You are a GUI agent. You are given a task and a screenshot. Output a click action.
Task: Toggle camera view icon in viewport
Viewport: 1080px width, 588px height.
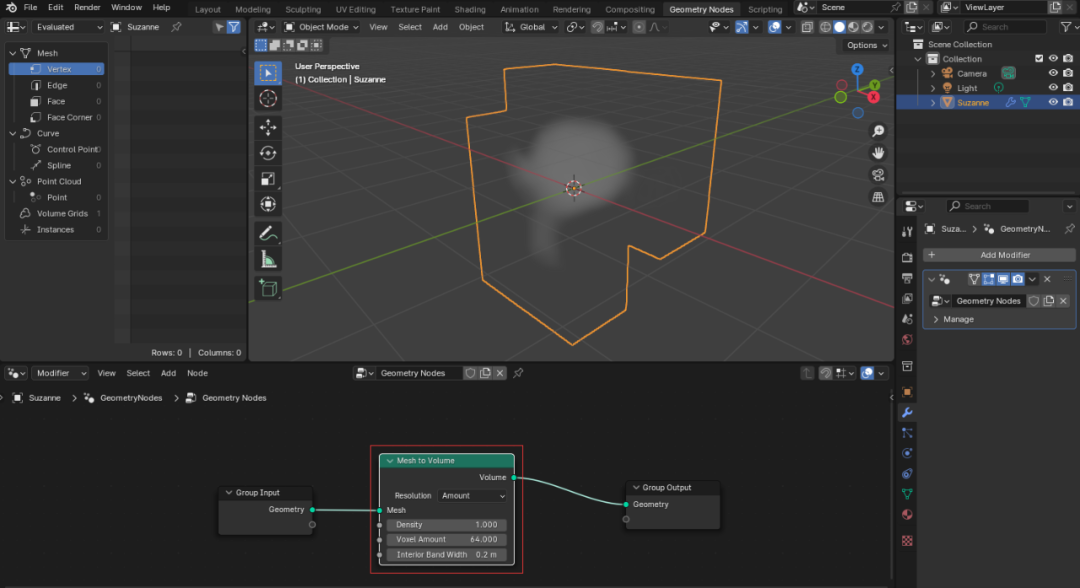click(x=878, y=175)
